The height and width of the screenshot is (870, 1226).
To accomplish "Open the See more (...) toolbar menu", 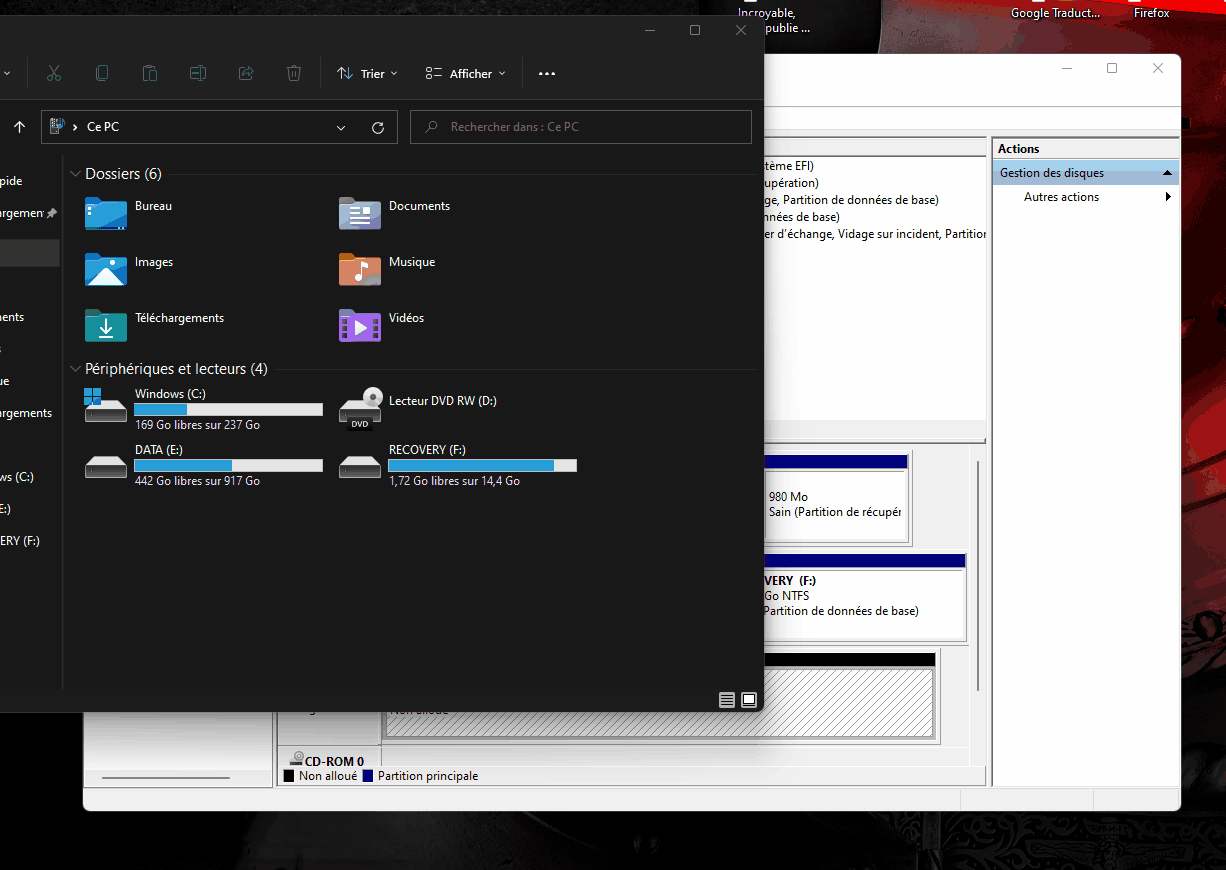I will (547, 73).
